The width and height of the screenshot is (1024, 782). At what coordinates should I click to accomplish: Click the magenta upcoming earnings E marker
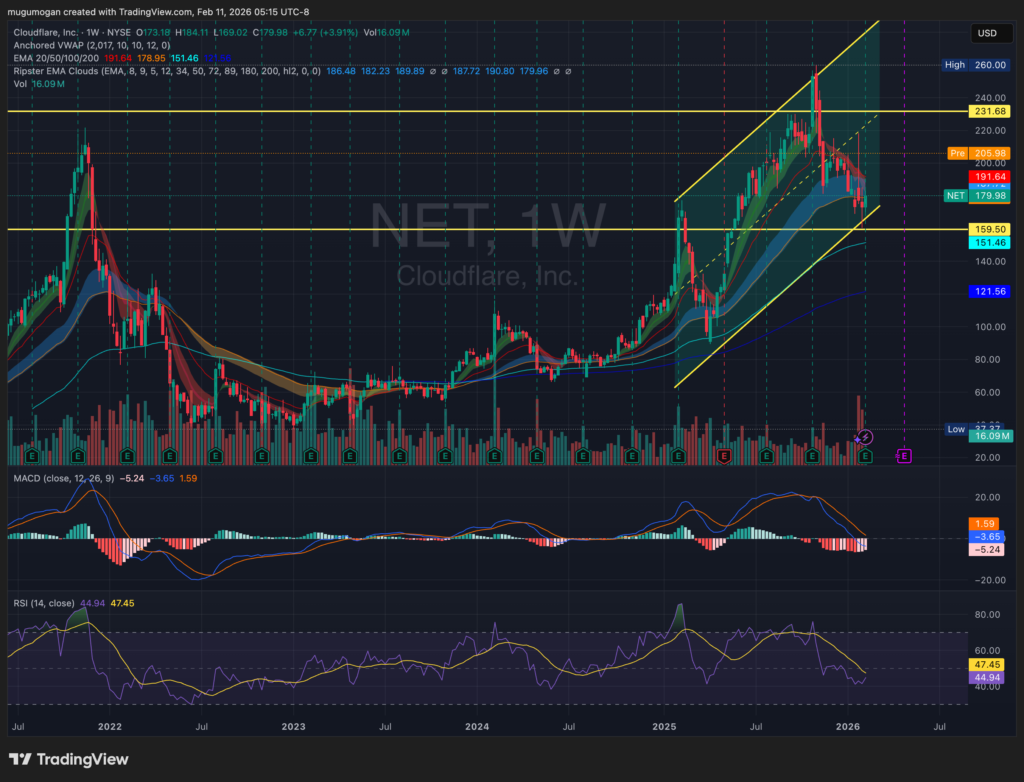pyautogui.click(x=904, y=456)
